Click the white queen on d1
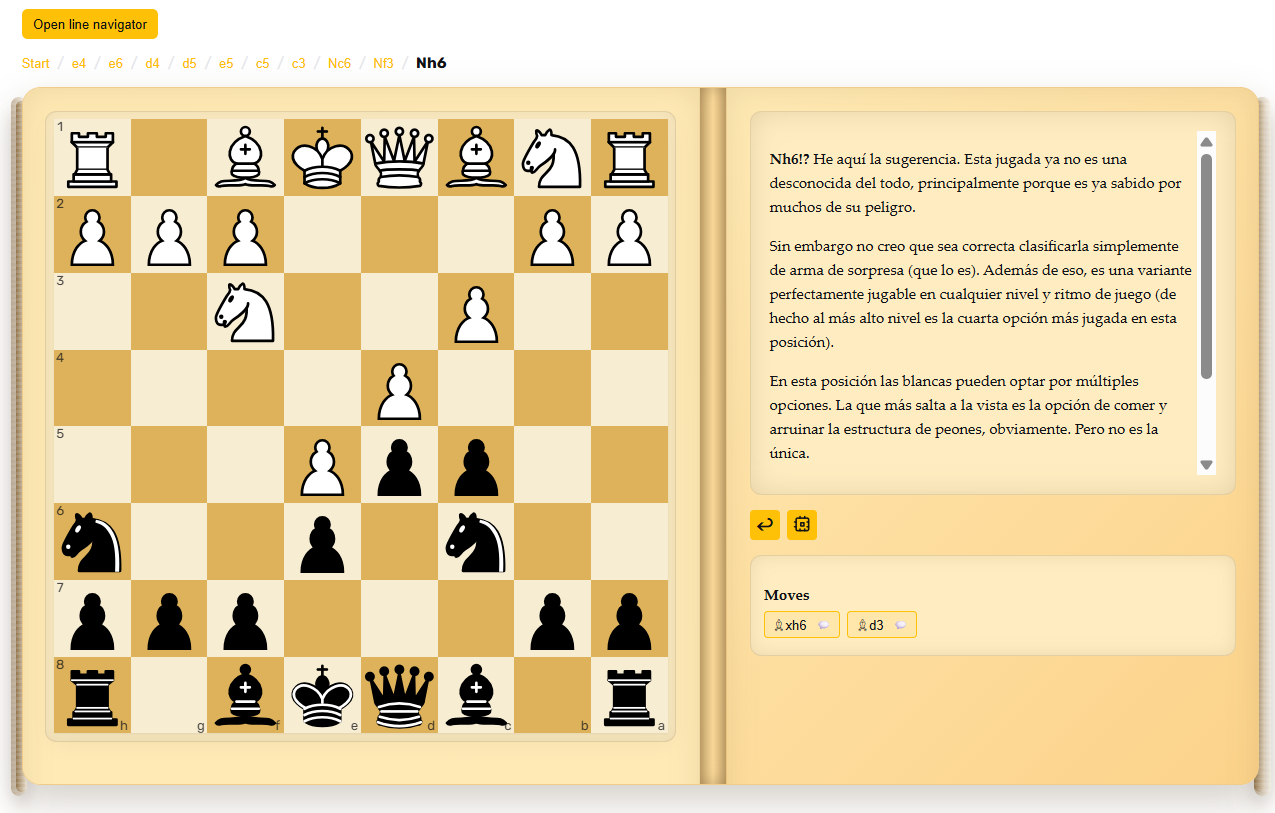This screenshot has width=1275, height=813. pos(399,158)
